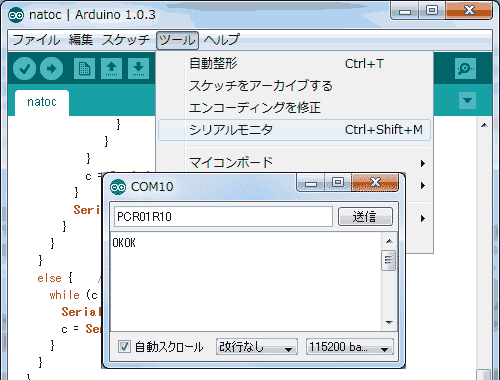Minimize the Arduino main window
Image resolution: width=500 pixels, height=380 pixels.
click(x=405, y=11)
